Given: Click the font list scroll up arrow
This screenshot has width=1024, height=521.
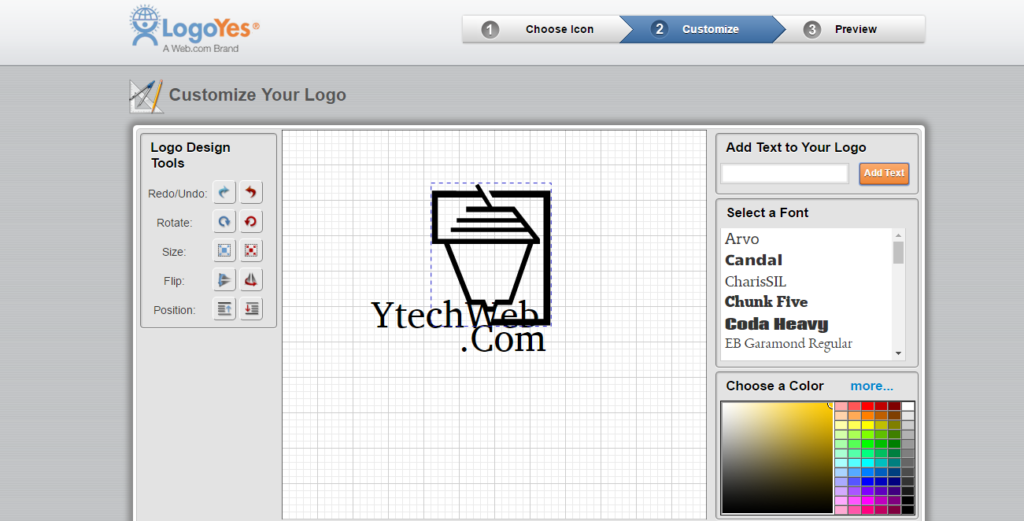Looking at the screenshot, I should [899, 235].
